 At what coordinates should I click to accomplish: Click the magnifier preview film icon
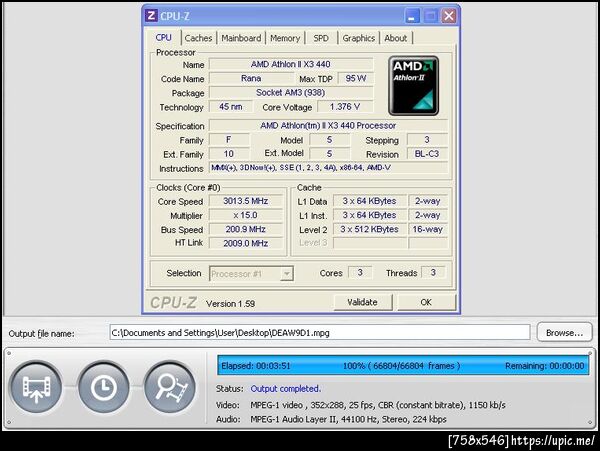(x=171, y=388)
